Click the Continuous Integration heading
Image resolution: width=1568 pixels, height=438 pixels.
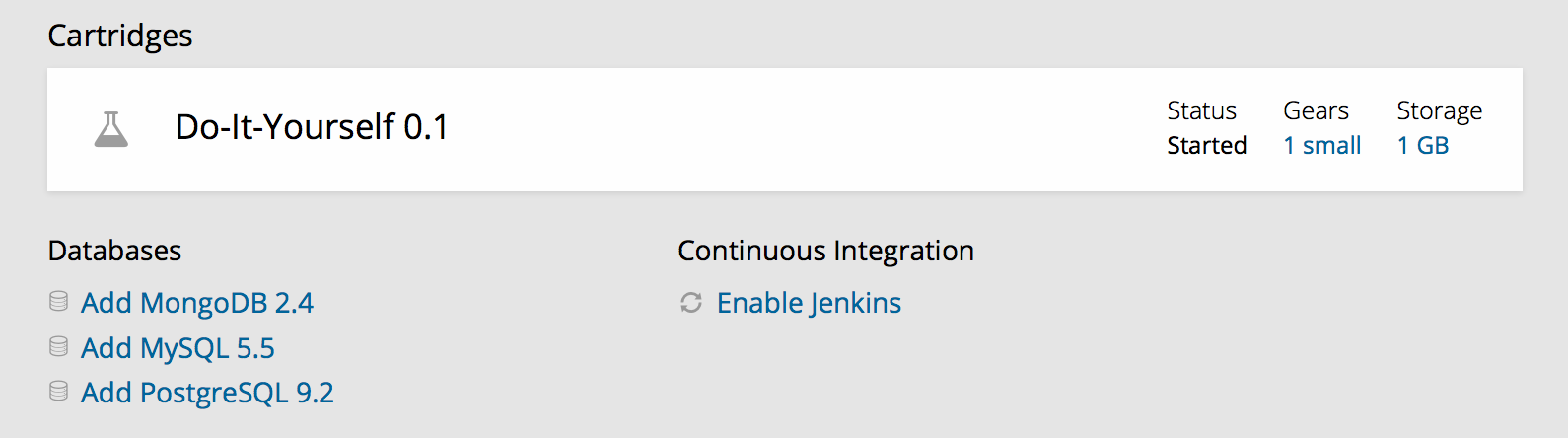(825, 251)
